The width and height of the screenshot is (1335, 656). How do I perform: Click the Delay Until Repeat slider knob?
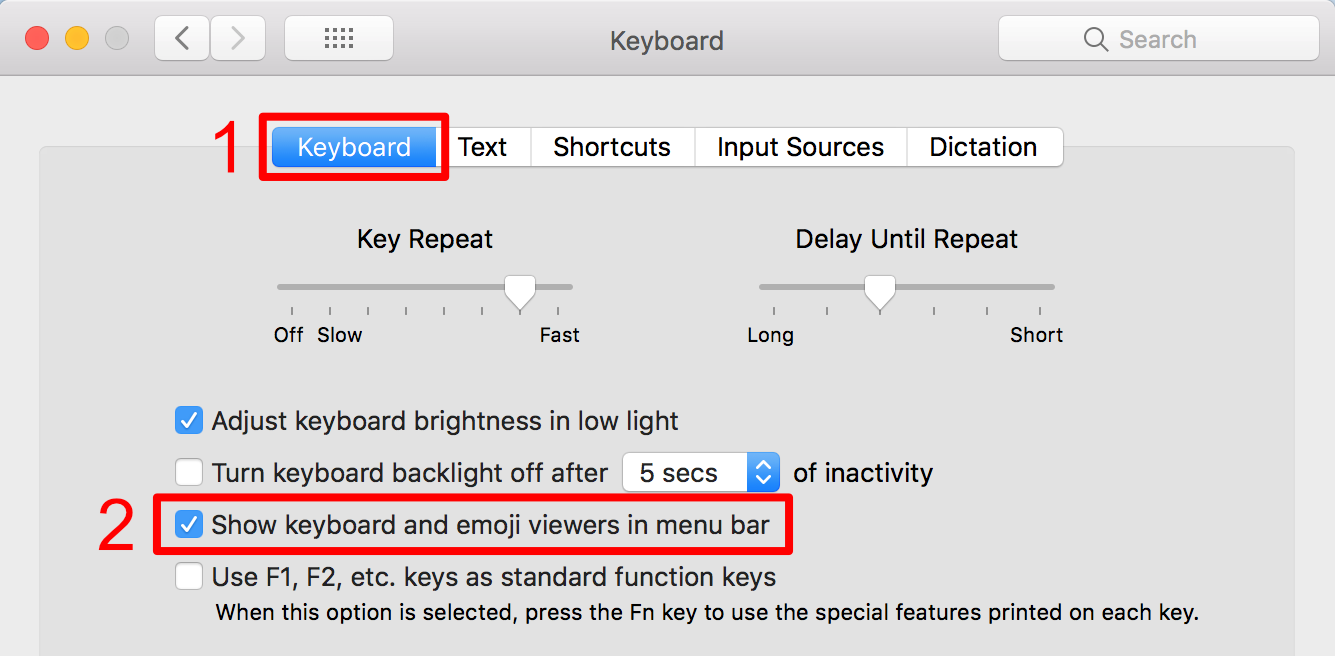pos(880,291)
